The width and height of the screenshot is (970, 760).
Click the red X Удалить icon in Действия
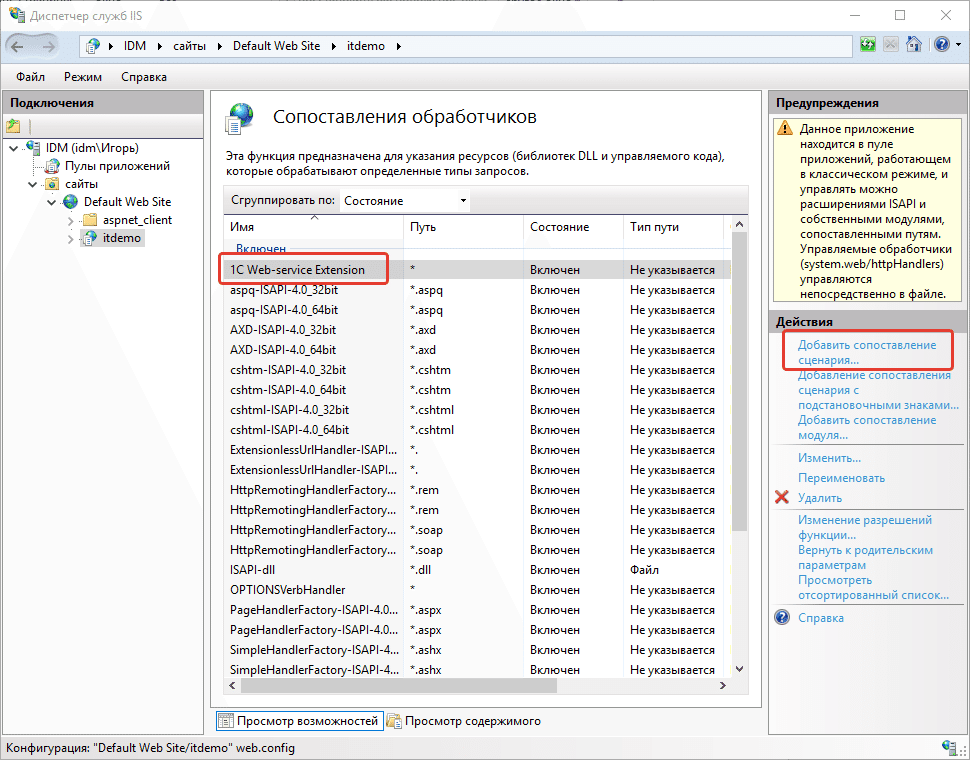click(783, 498)
